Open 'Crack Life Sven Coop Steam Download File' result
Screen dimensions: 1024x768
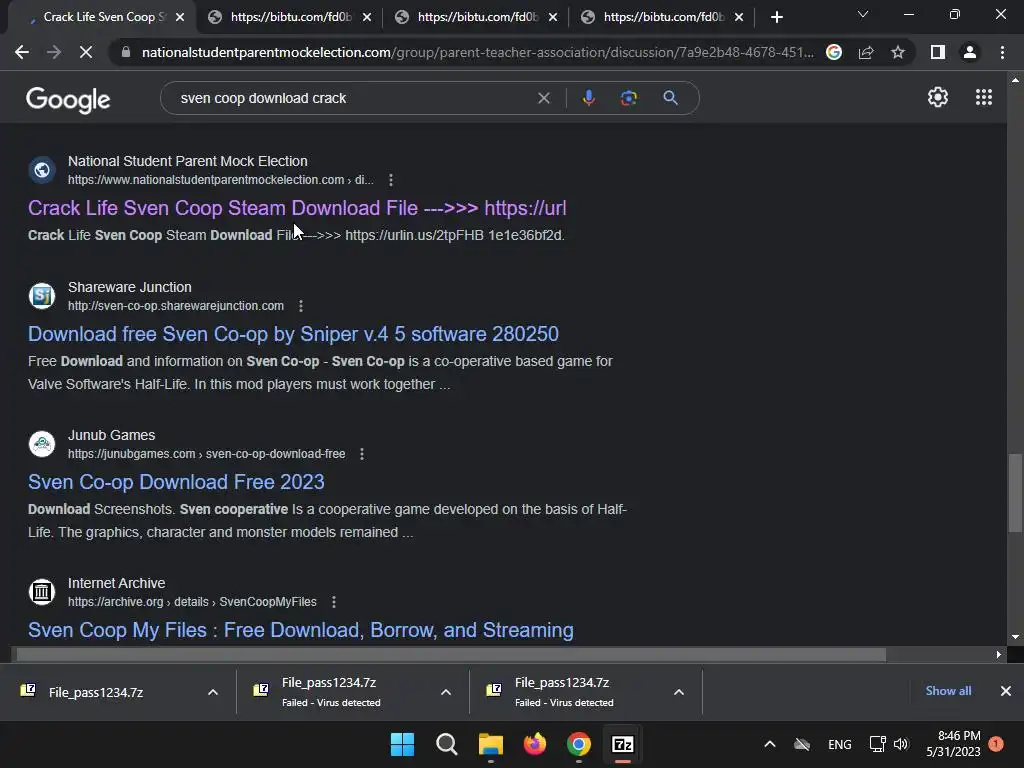297,208
